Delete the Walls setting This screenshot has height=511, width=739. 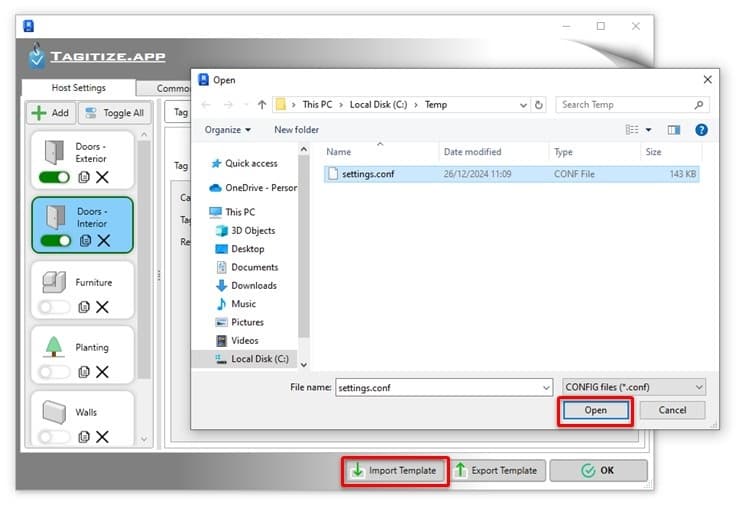tap(102, 437)
